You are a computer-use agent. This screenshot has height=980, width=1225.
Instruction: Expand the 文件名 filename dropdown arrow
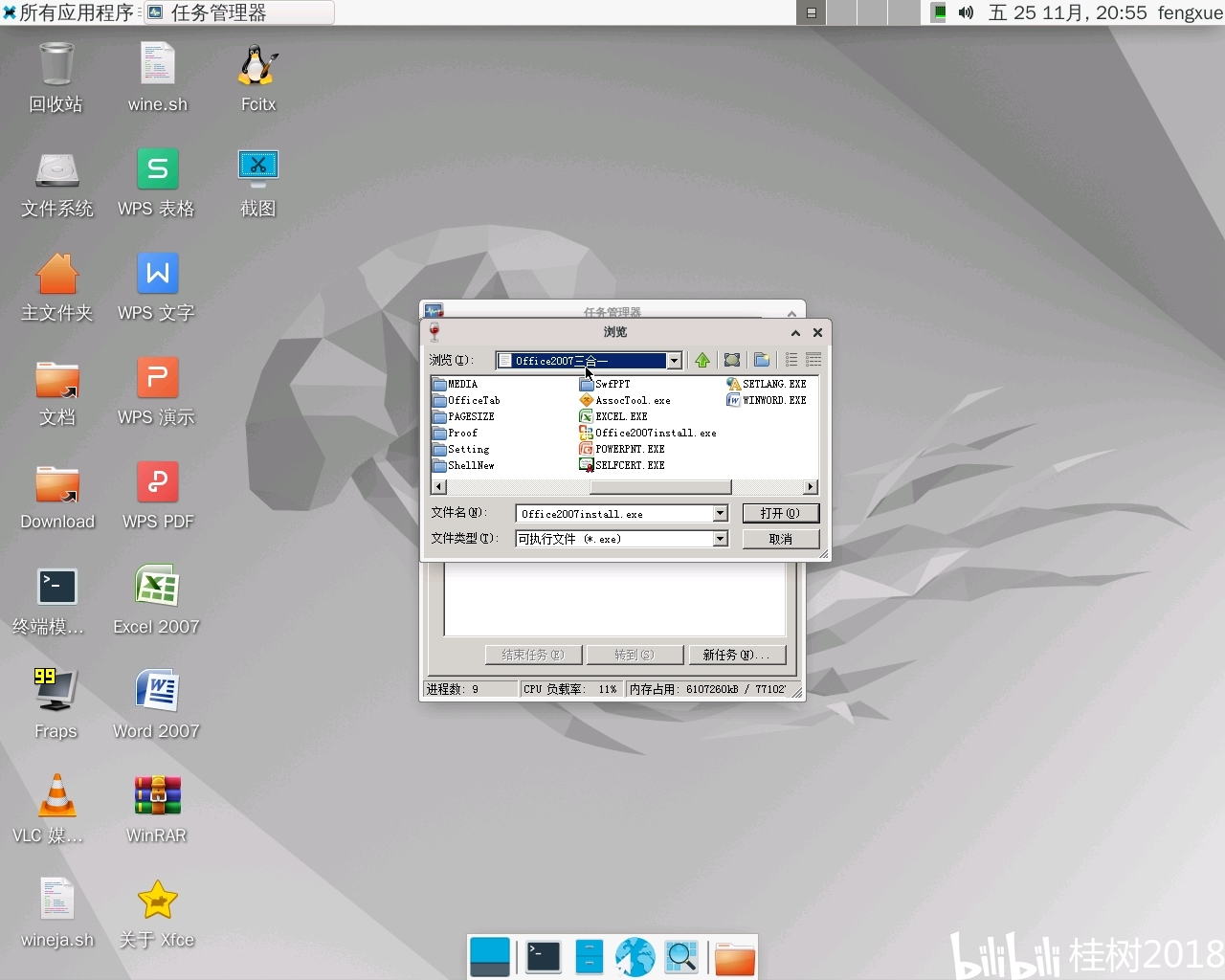720,514
